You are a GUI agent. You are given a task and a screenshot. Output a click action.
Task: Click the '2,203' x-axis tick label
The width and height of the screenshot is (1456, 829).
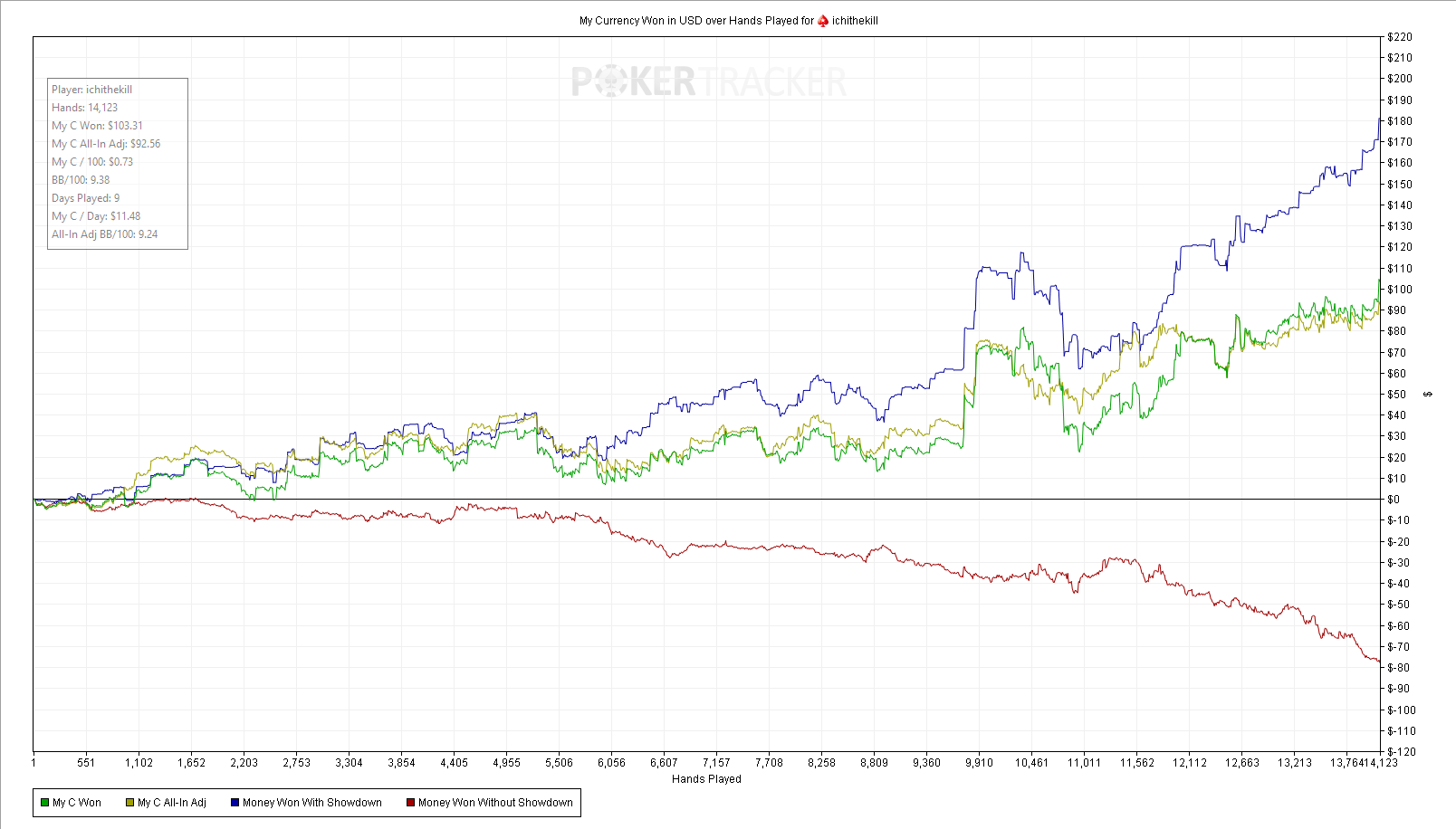tap(244, 763)
